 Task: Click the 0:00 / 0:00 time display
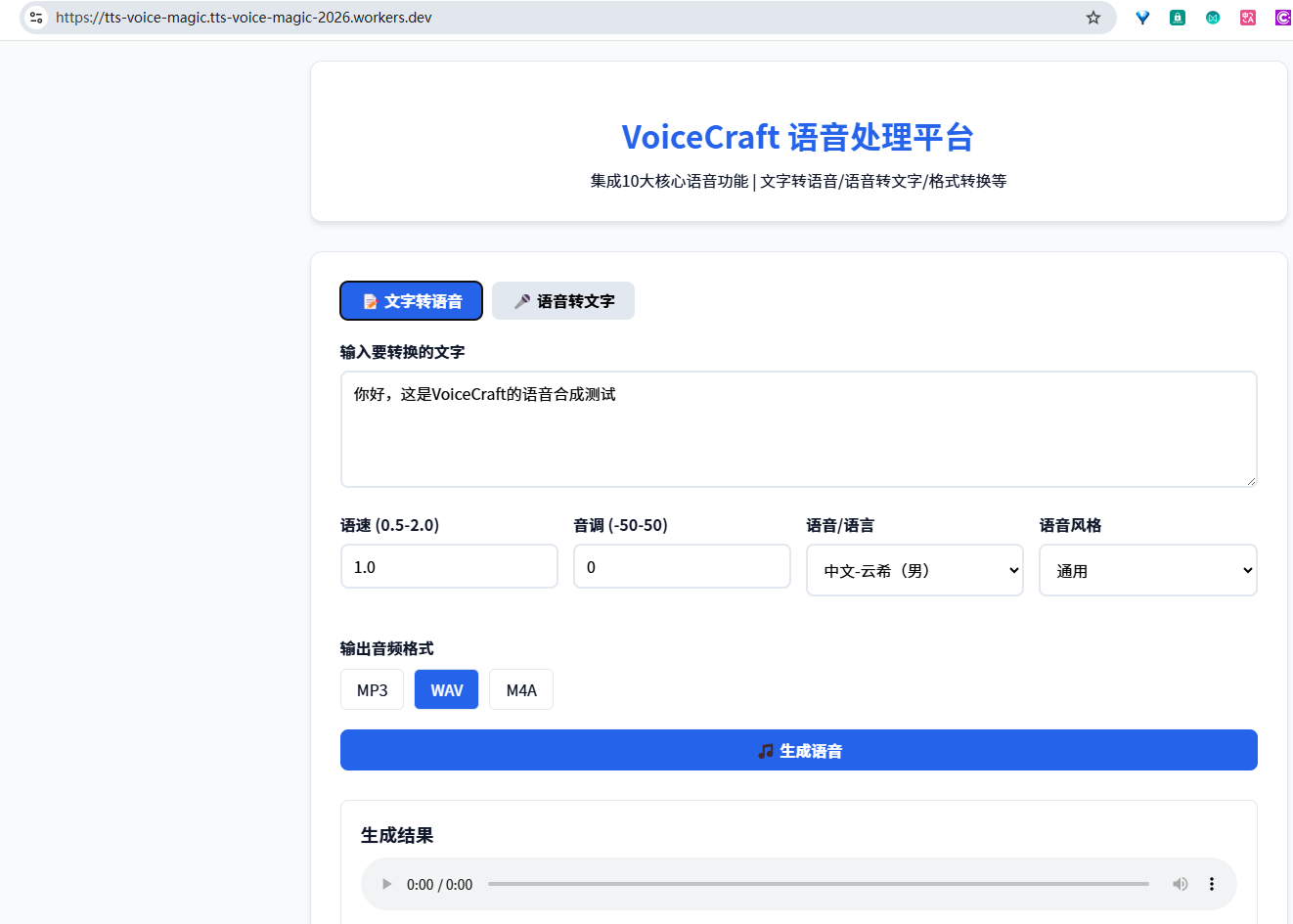point(439,885)
